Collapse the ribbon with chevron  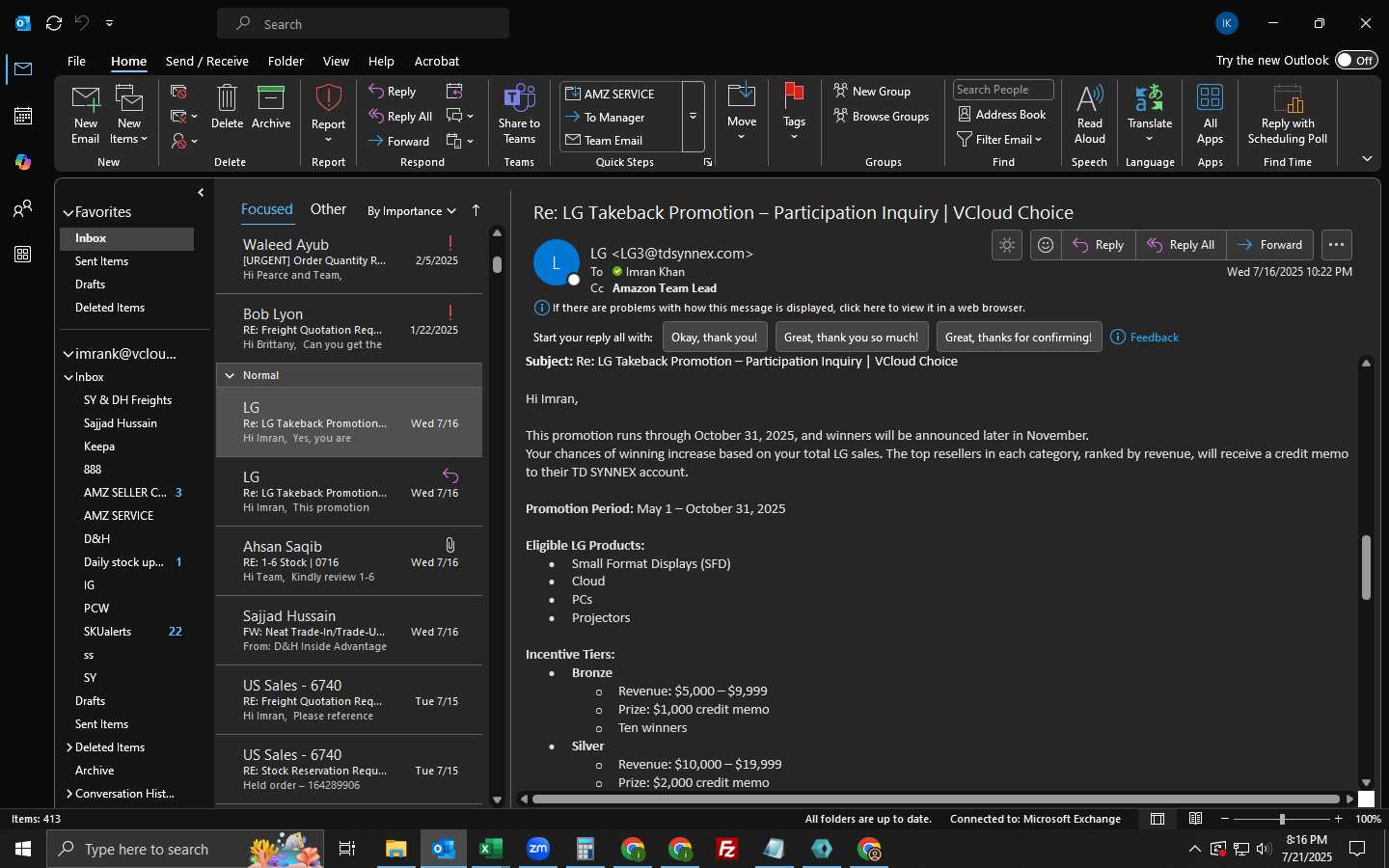click(1367, 158)
